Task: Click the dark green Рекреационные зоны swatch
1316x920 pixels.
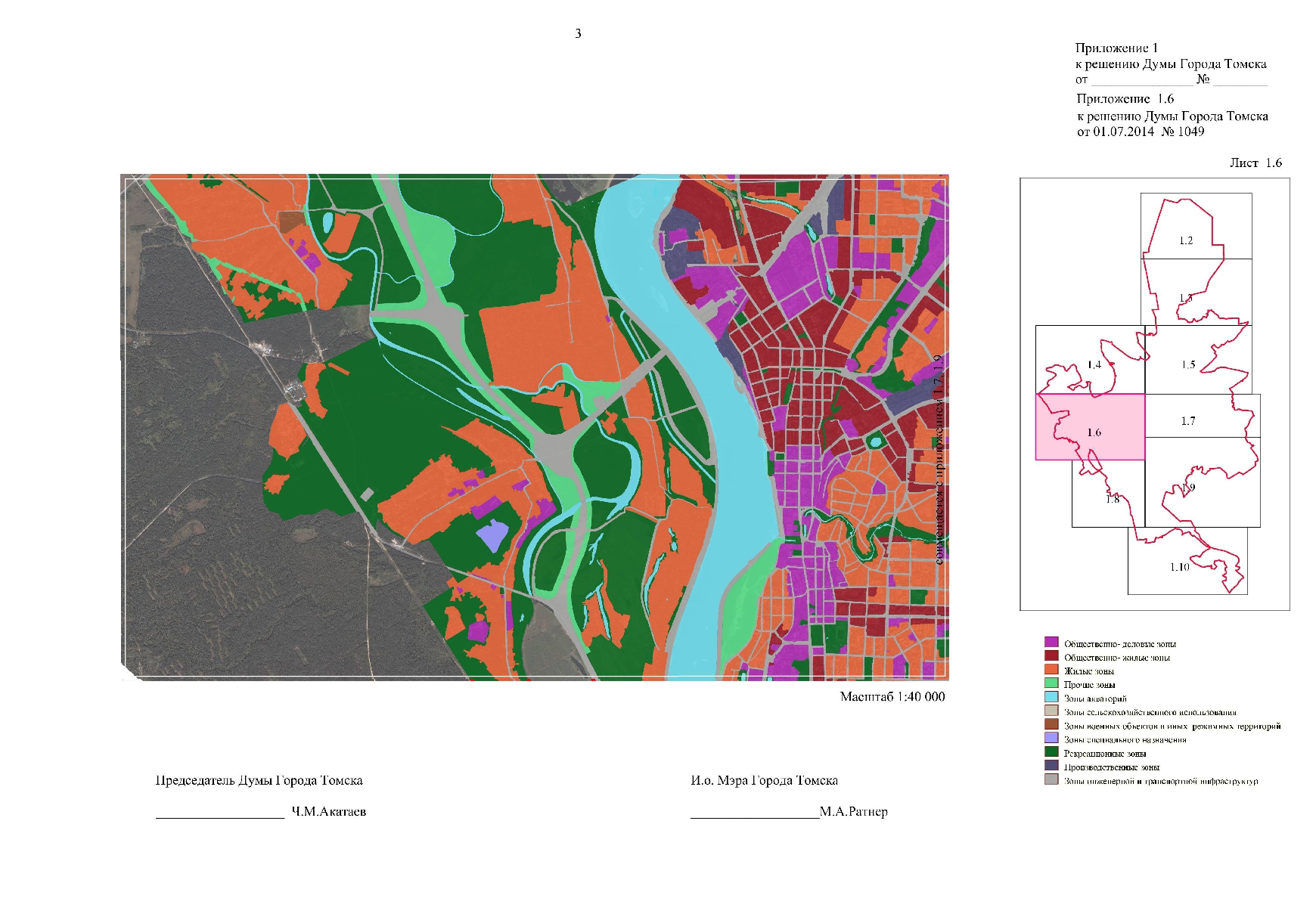Action: point(1051,752)
